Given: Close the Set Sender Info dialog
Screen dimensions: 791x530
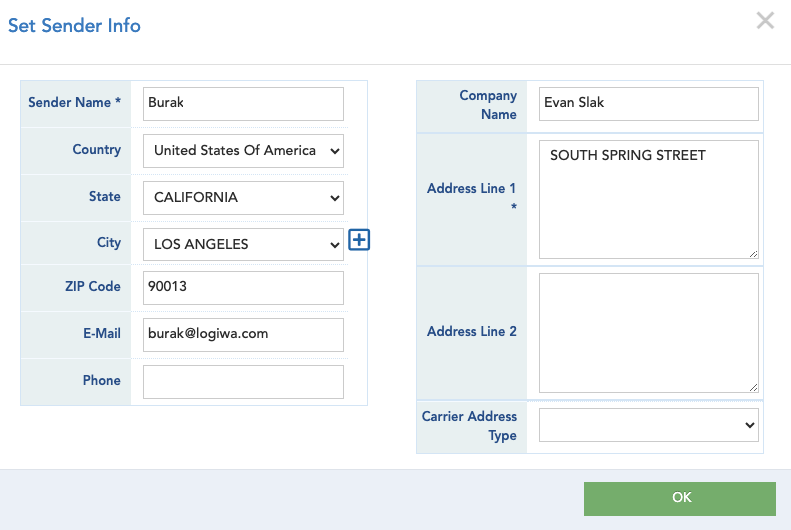Looking at the screenshot, I should click(765, 21).
